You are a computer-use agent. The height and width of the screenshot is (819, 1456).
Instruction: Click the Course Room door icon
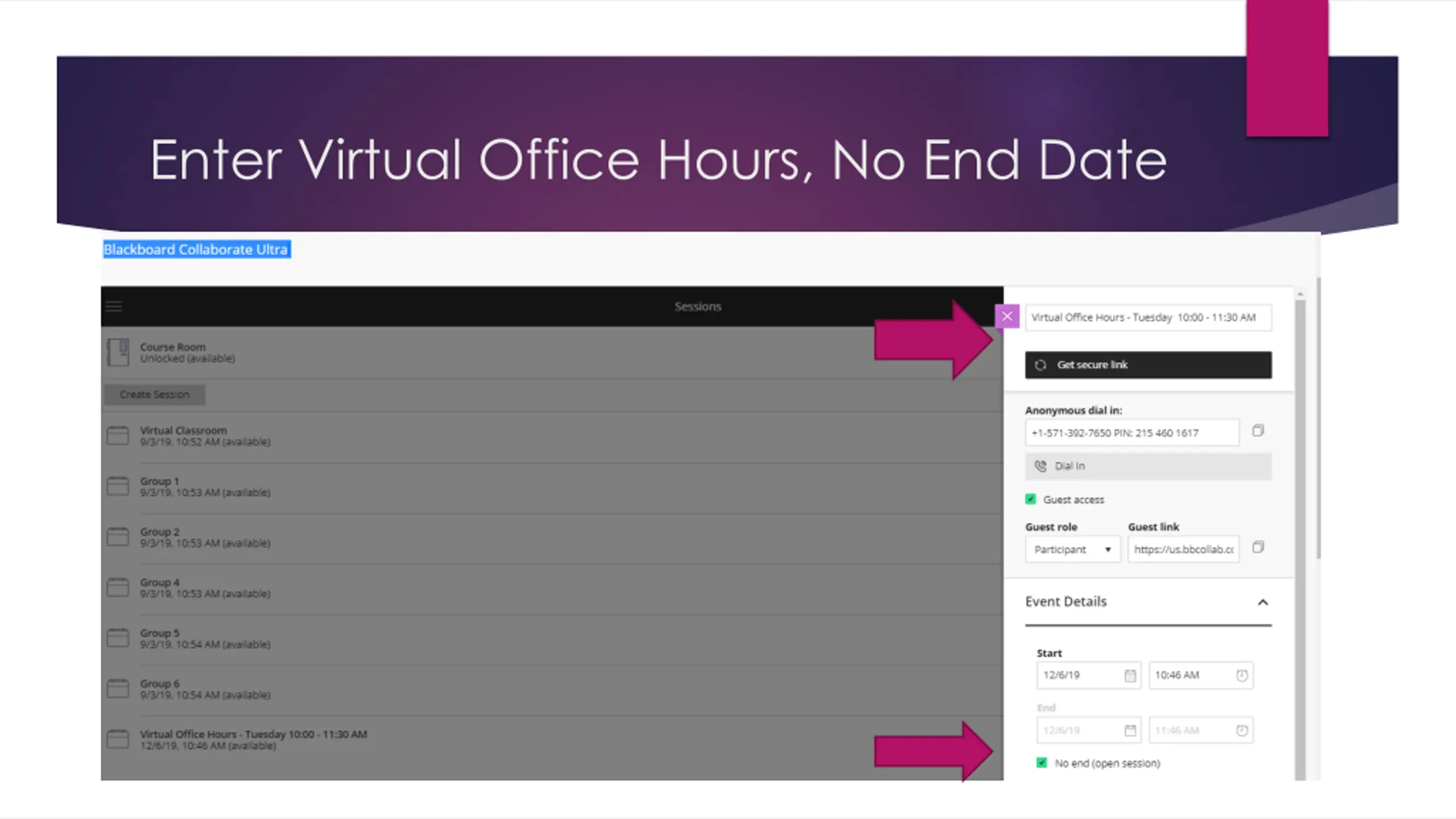118,352
